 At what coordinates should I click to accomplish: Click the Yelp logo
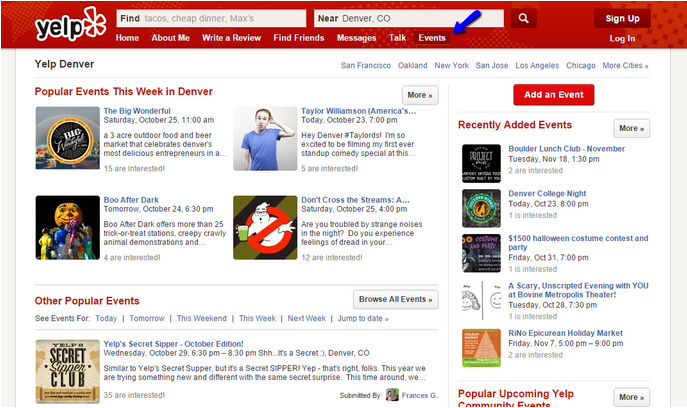pyautogui.click(x=71, y=25)
